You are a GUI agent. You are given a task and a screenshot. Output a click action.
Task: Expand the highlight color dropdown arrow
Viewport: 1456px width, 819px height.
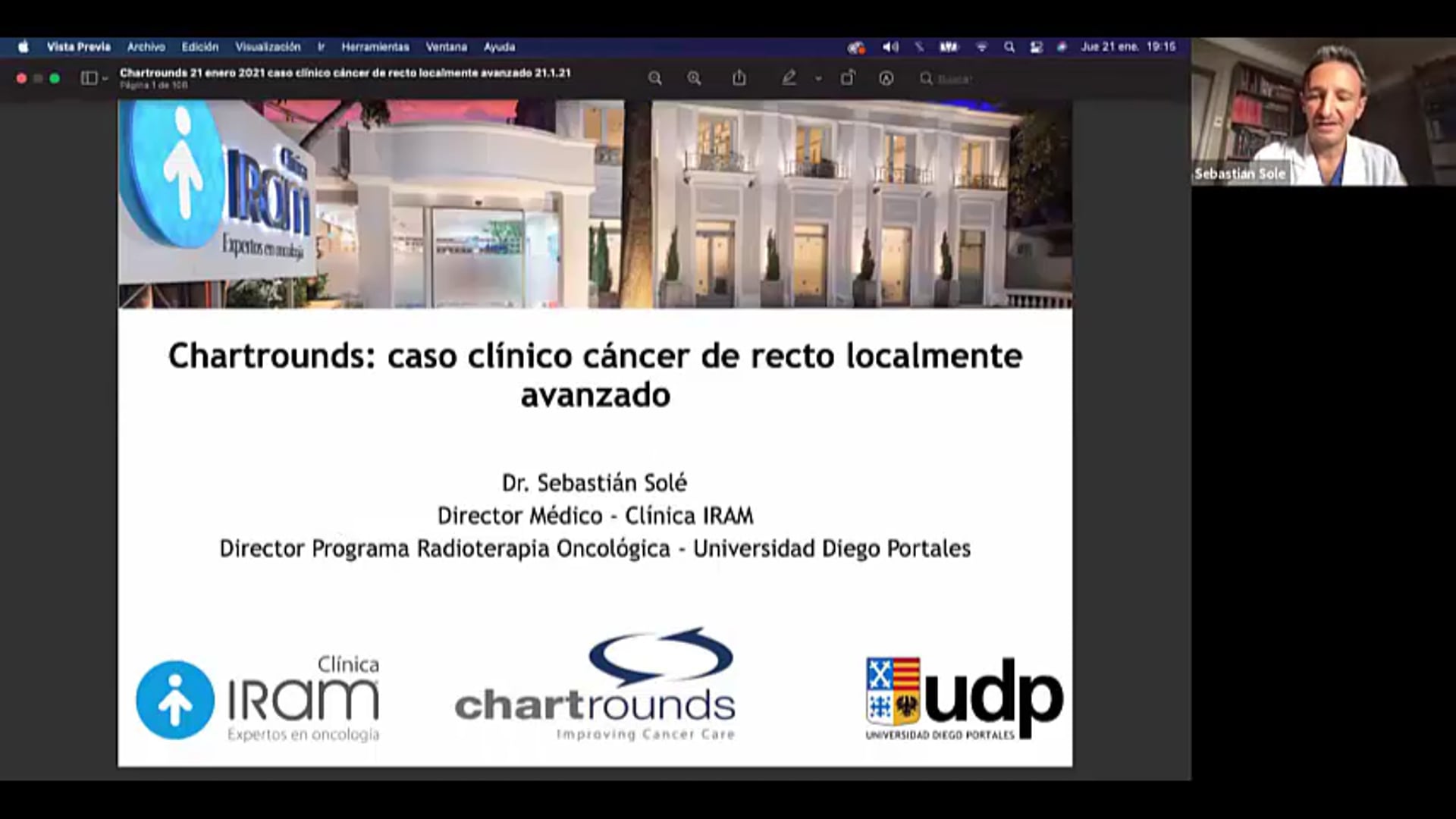pos(818,78)
